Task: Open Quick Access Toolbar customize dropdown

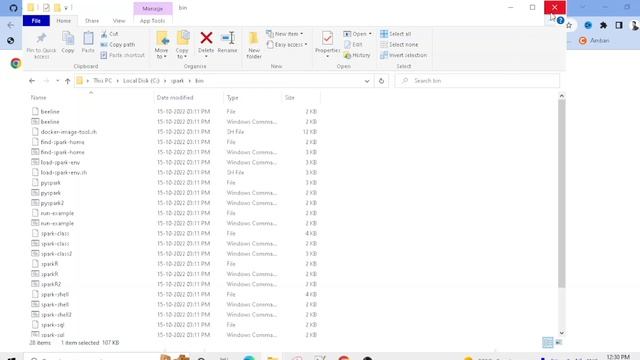Action: [x=66, y=8]
